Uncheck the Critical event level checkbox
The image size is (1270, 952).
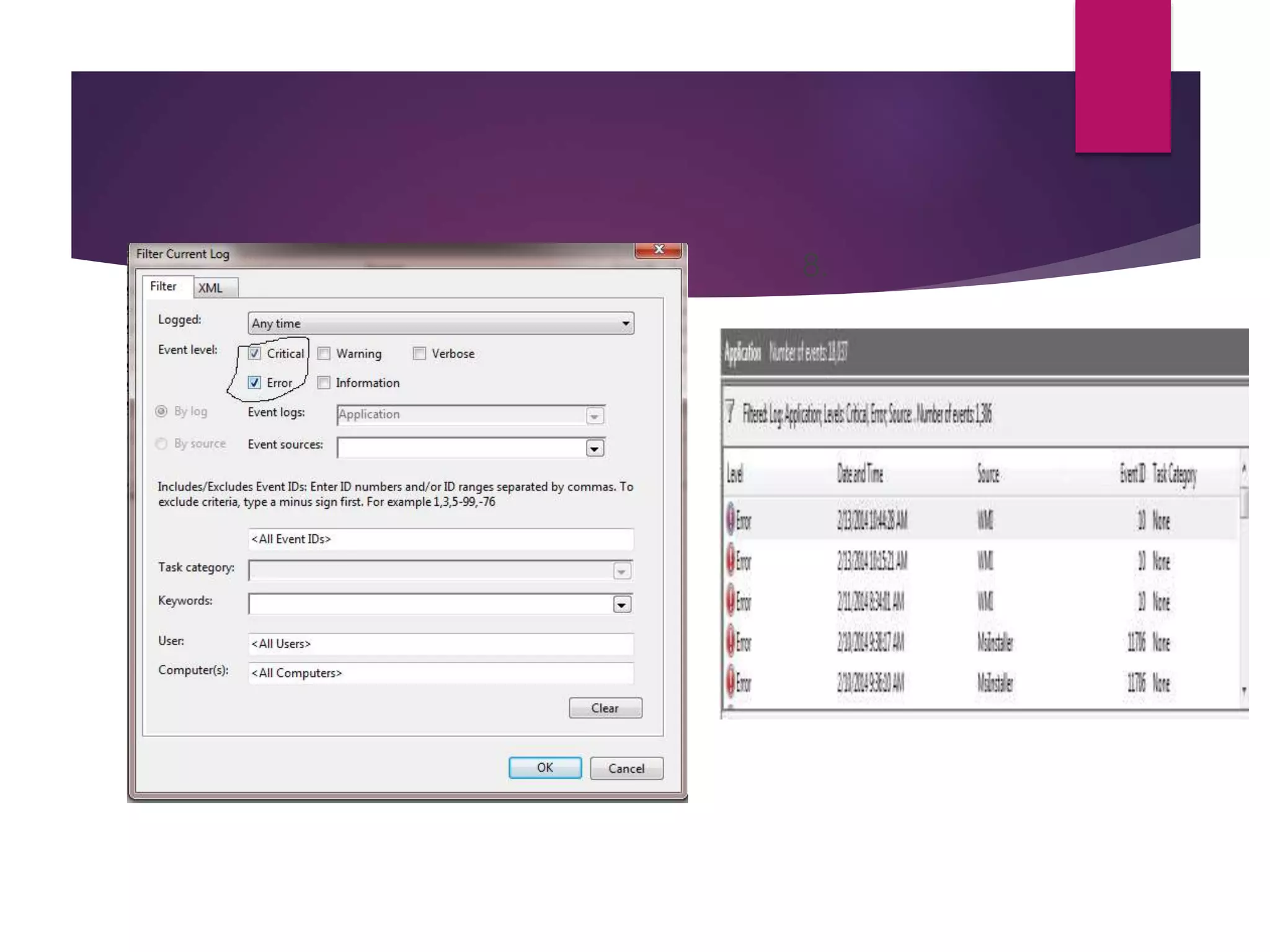[x=254, y=353]
